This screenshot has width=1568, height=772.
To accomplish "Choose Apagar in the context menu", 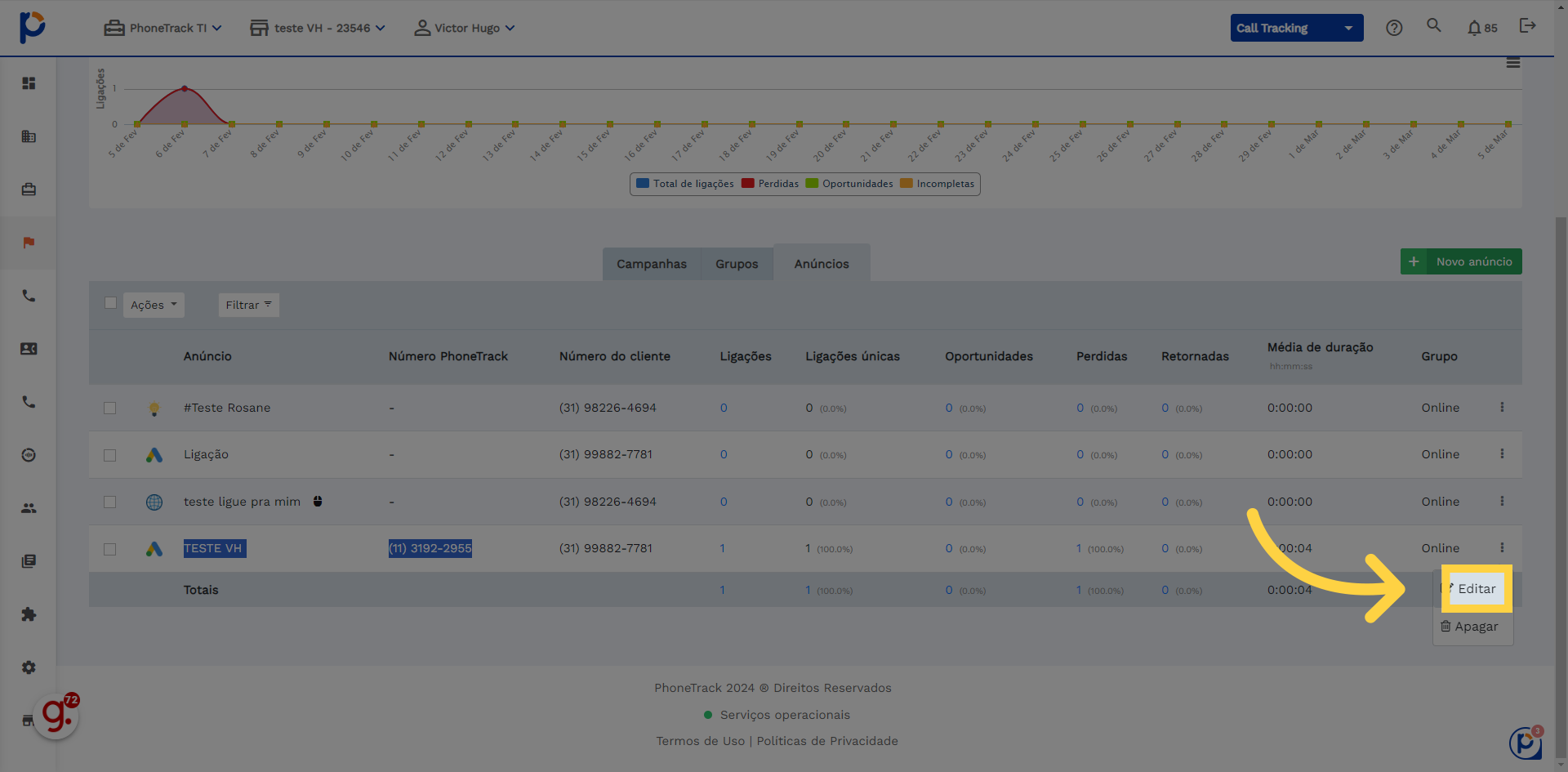I will coord(1470,627).
